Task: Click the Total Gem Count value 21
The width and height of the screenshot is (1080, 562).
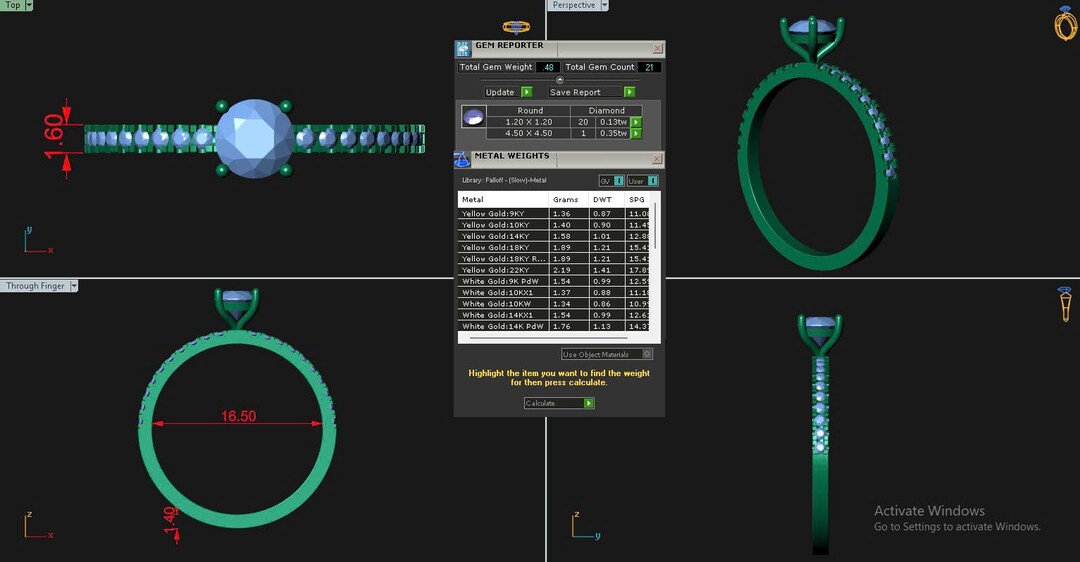Action: click(650, 67)
